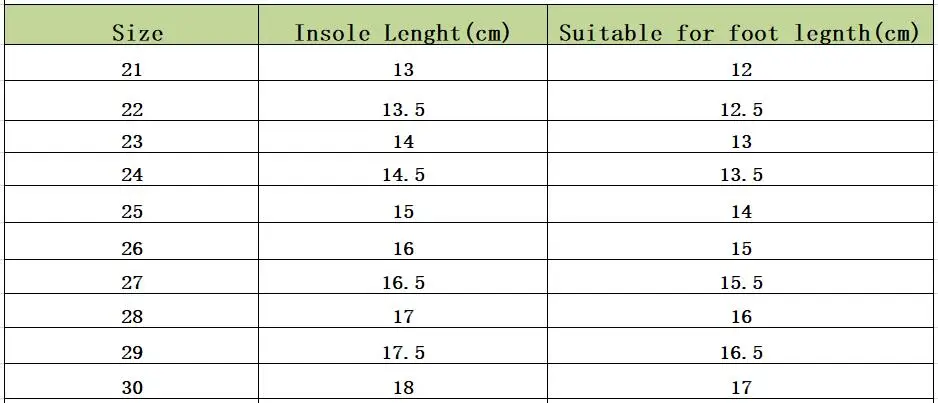
Task: Select size 27 cell
Action: pos(132,282)
